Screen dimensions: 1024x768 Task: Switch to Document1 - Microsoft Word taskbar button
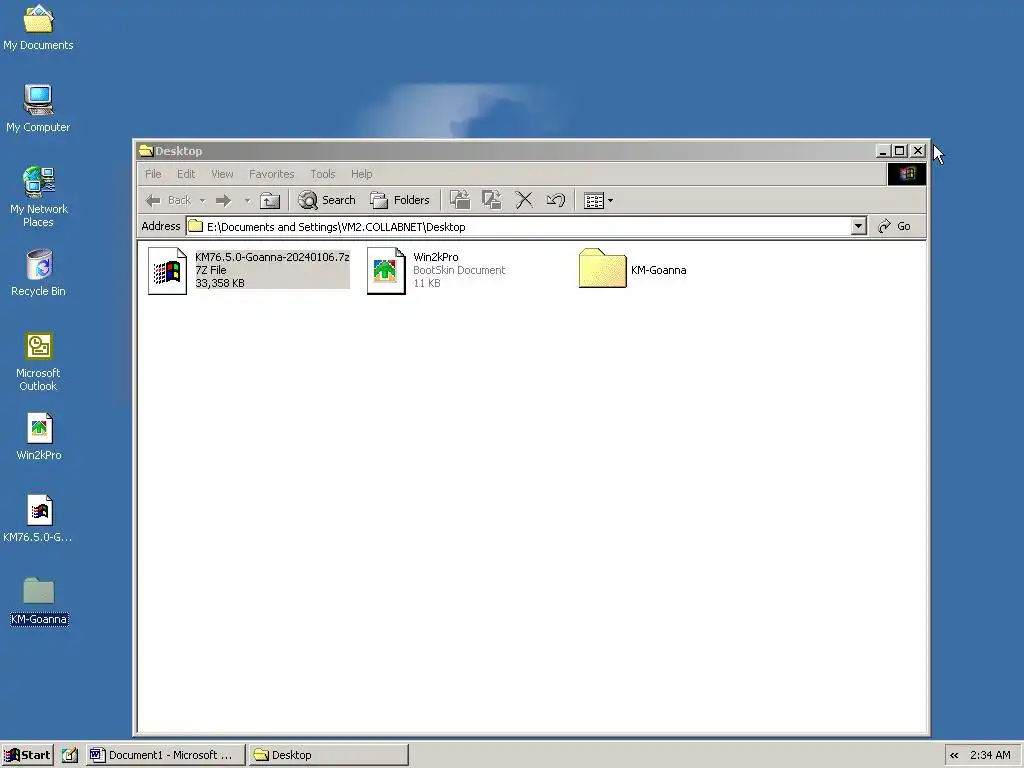pos(166,755)
